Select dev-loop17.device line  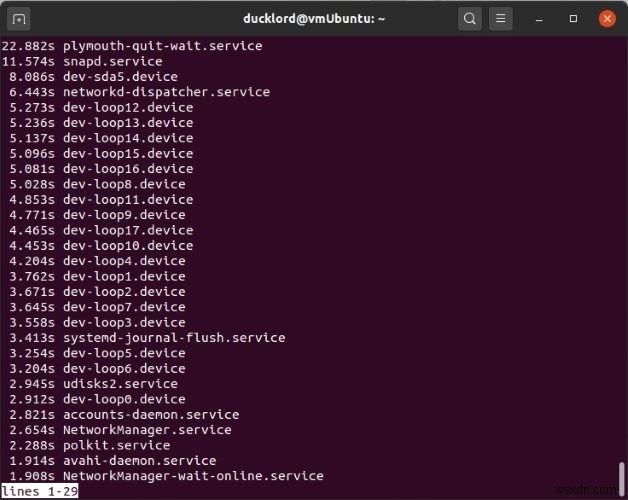(101, 230)
